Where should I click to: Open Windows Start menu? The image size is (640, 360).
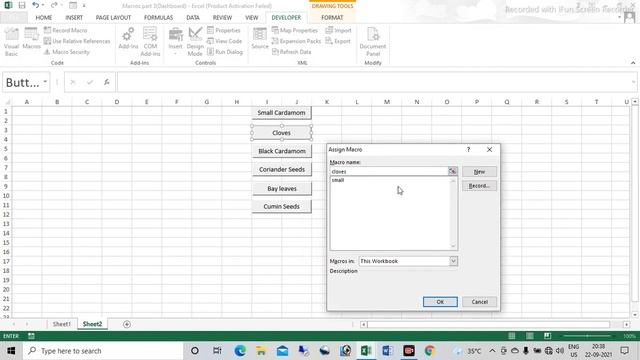click(11, 351)
